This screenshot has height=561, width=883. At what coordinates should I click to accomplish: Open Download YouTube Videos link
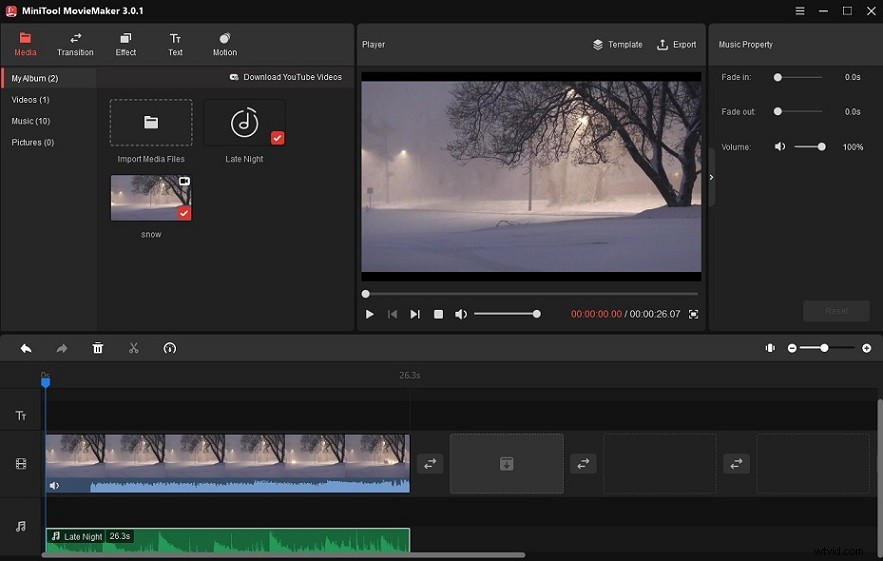click(286, 77)
